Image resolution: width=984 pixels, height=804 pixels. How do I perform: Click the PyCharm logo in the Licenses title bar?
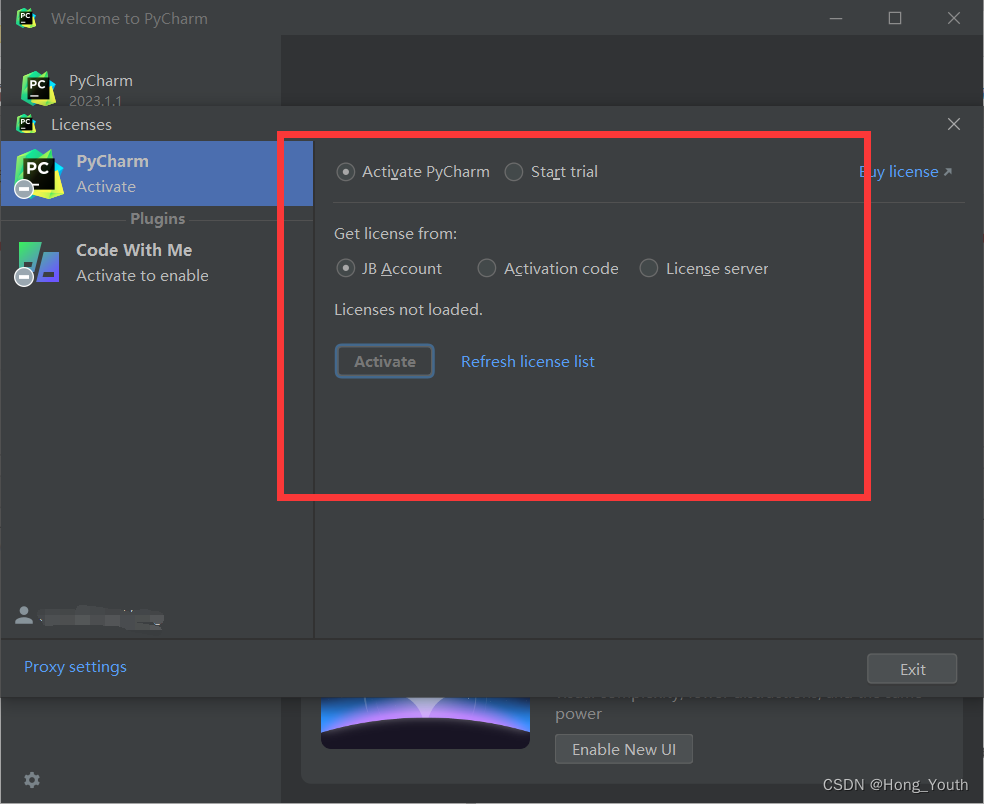click(26, 124)
